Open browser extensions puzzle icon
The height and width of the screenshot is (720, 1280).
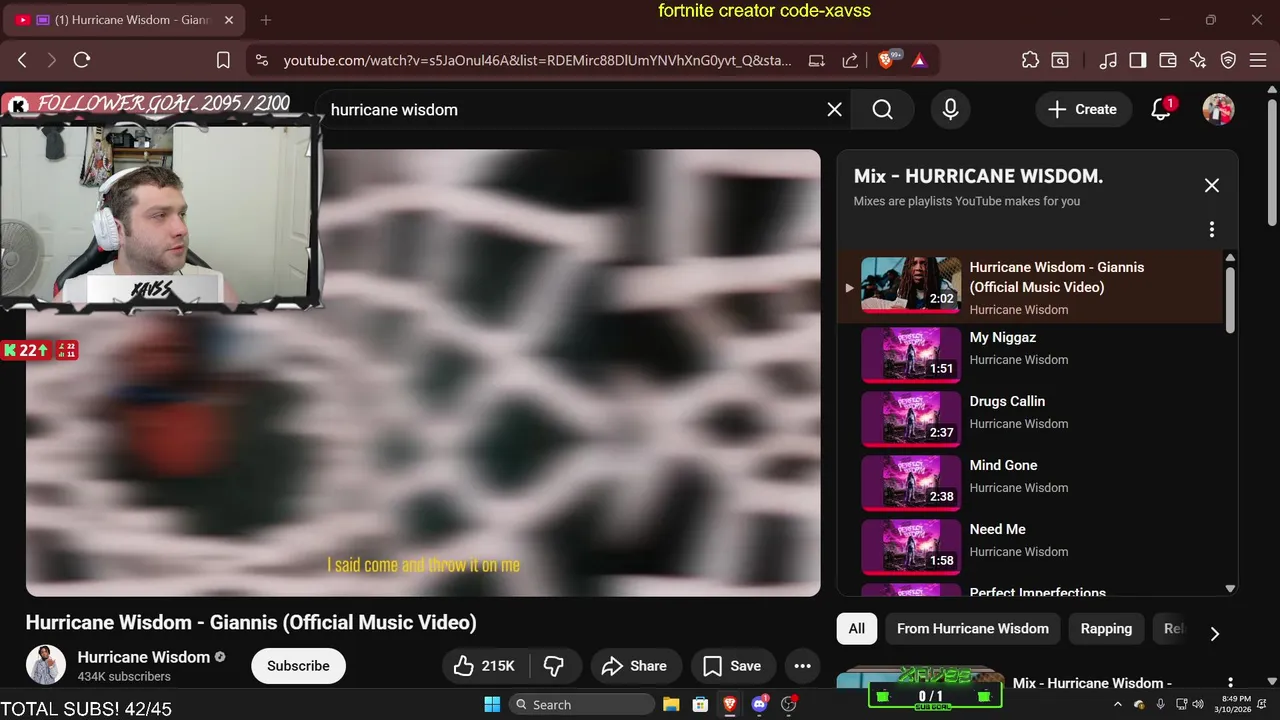coord(1030,60)
